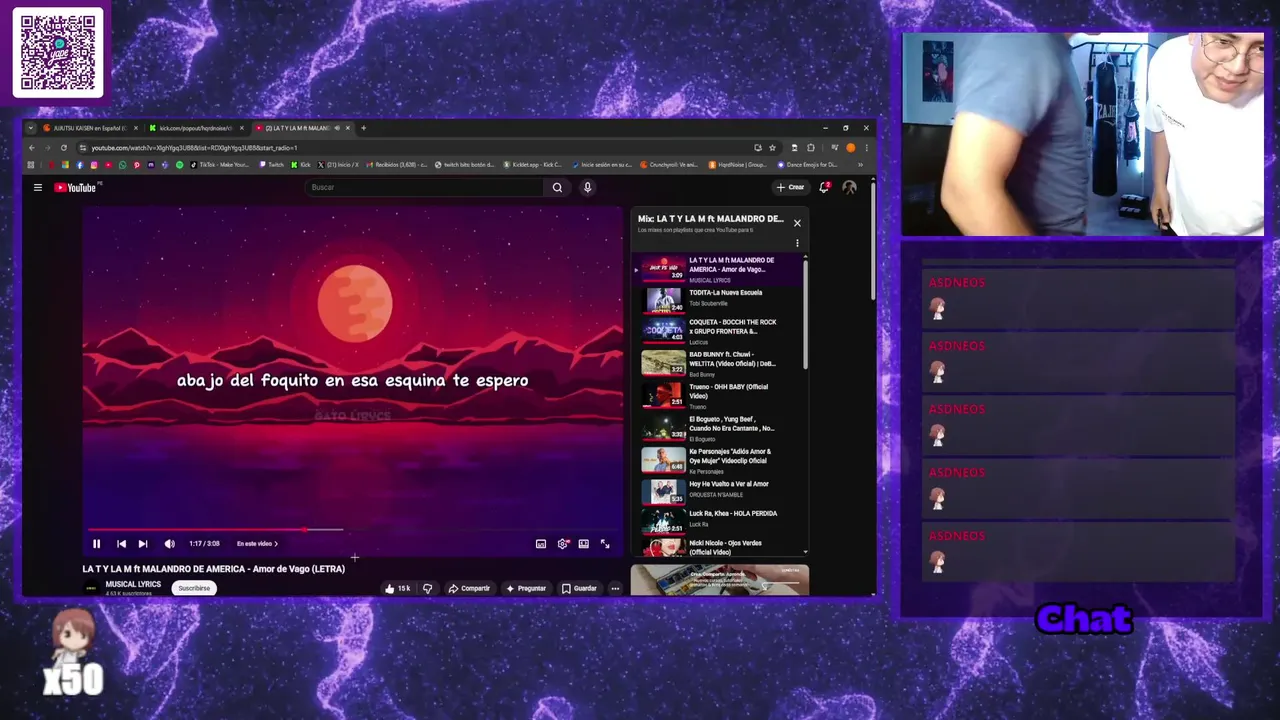Enter fullscreen on the video
Screen dimensions: 1280x720
(605, 544)
